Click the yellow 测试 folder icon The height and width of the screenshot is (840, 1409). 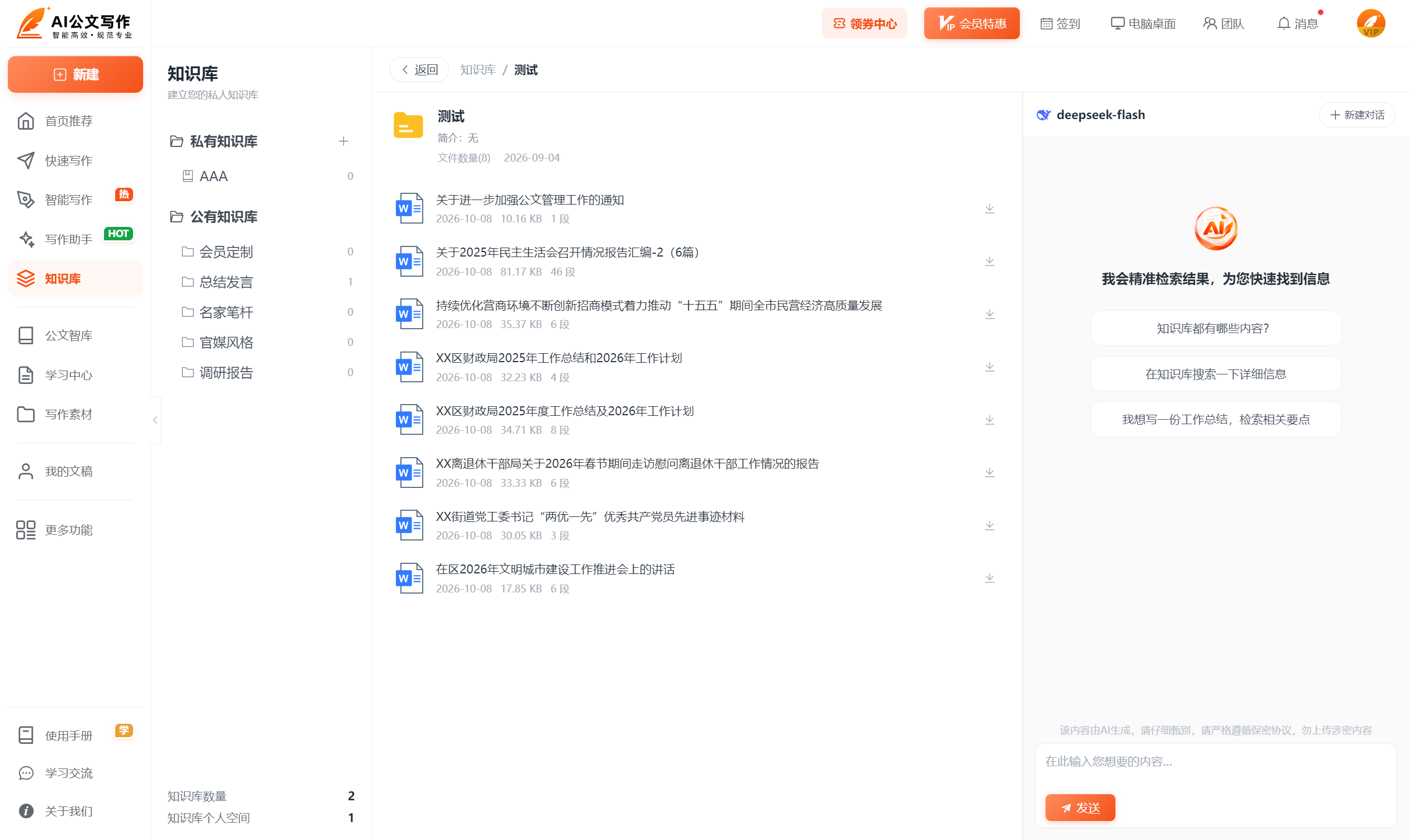[x=408, y=125]
